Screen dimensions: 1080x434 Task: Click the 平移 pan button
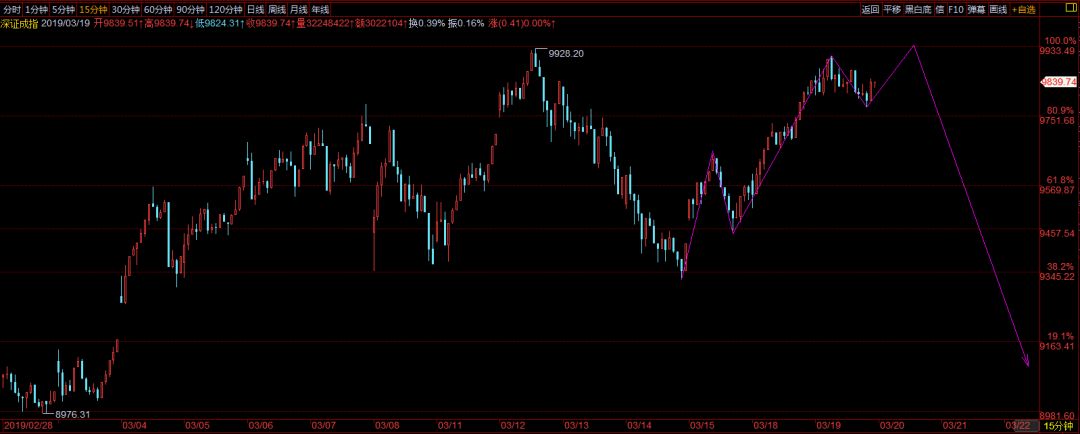(x=892, y=10)
